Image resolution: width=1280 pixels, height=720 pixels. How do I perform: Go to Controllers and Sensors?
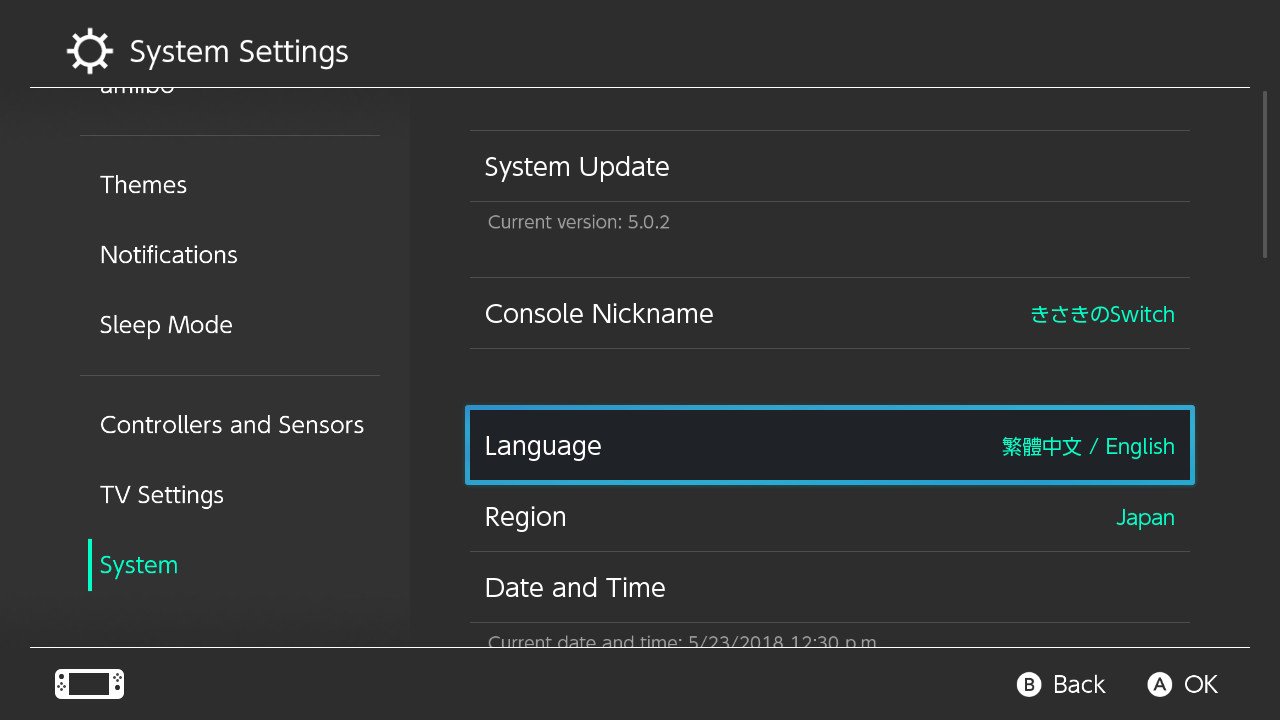click(x=231, y=425)
